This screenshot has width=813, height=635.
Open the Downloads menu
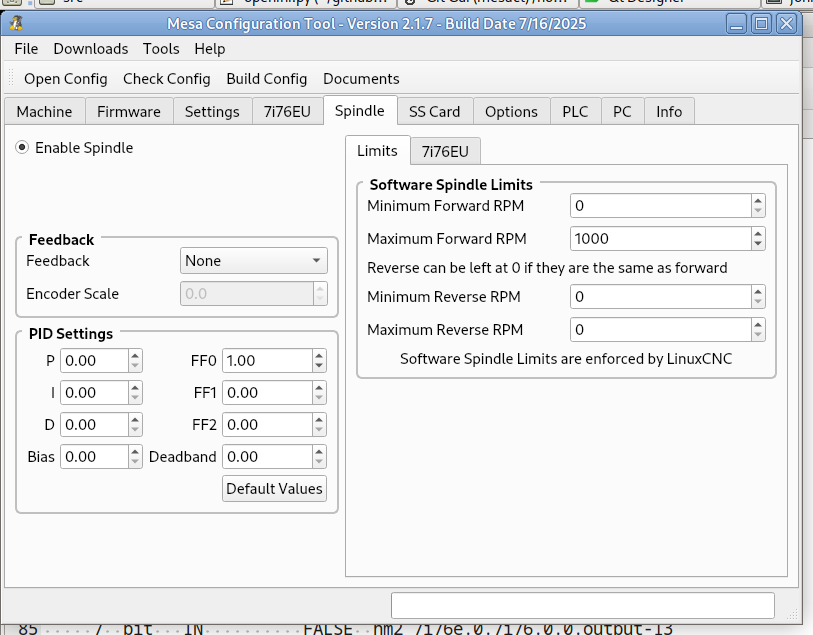91,49
